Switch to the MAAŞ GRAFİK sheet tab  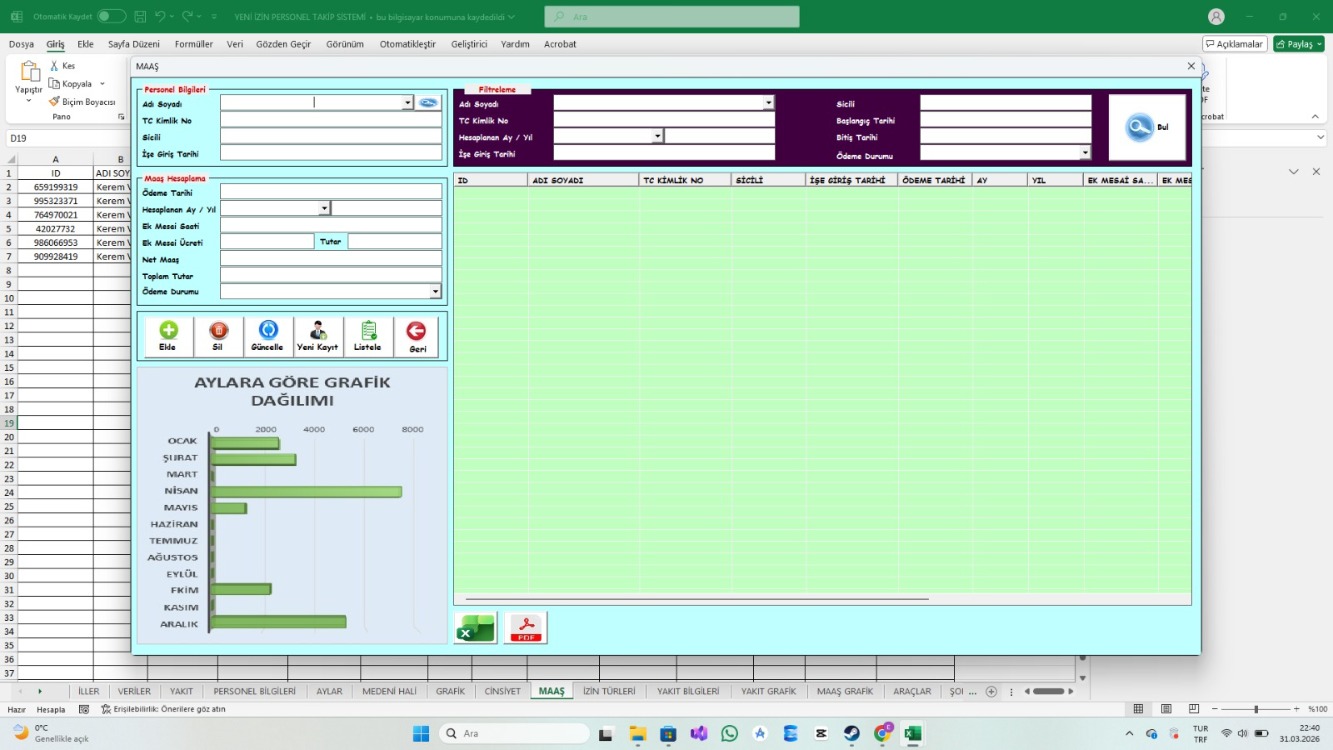[x=845, y=691]
